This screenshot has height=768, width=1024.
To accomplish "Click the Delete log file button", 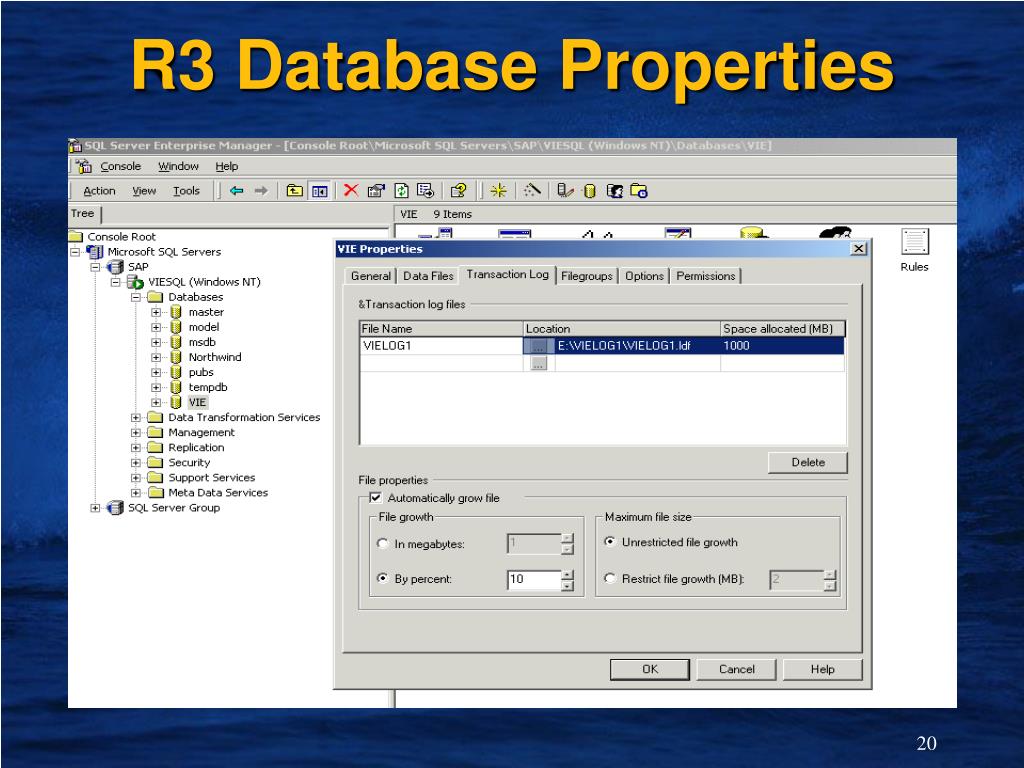I will (x=808, y=462).
